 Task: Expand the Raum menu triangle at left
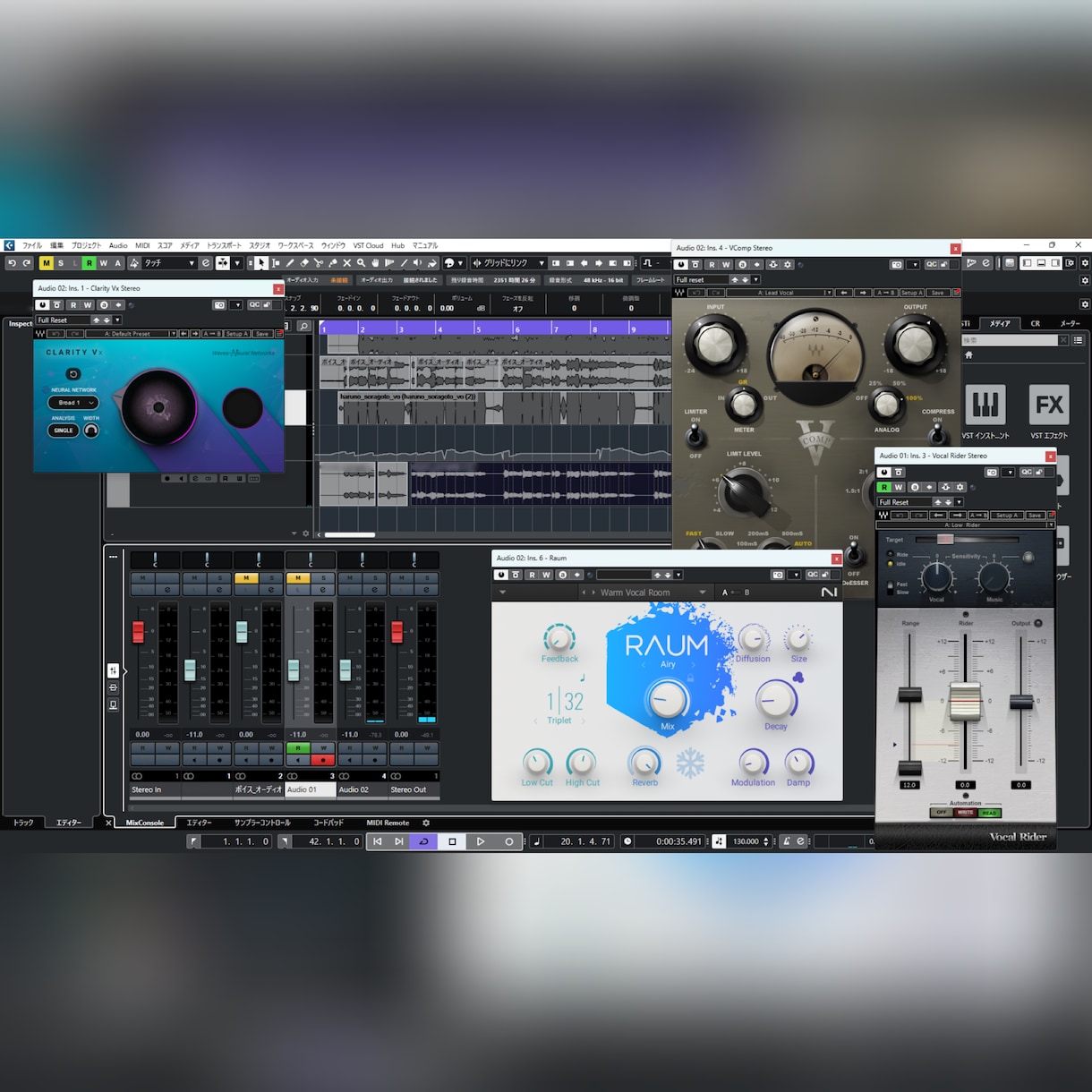coord(502,593)
